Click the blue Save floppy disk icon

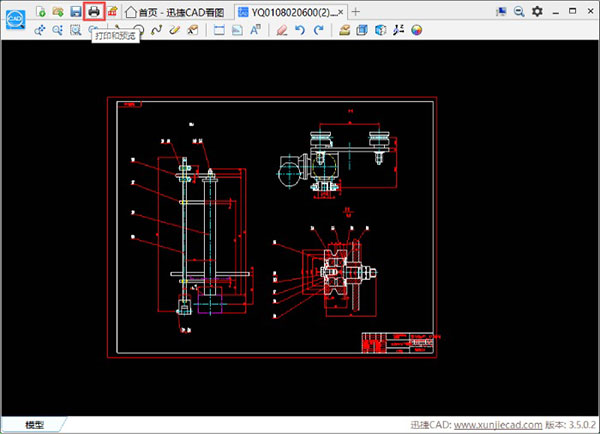(76, 10)
